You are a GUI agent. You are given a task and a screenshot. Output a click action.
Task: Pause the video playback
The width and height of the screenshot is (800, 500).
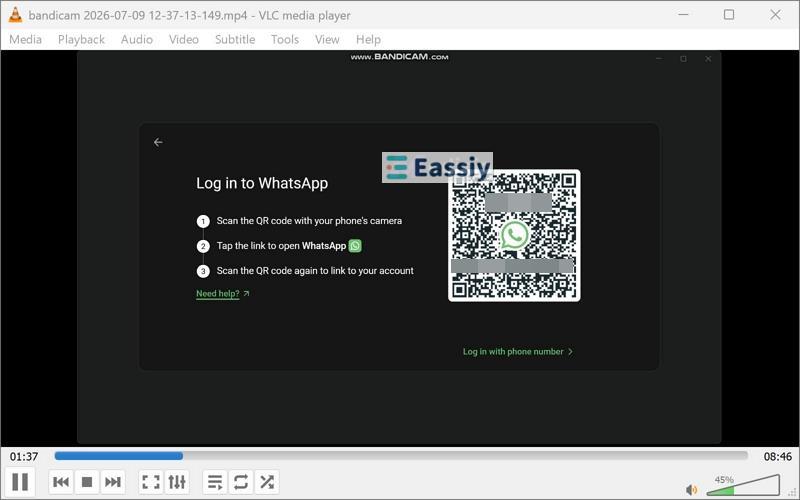[20, 482]
